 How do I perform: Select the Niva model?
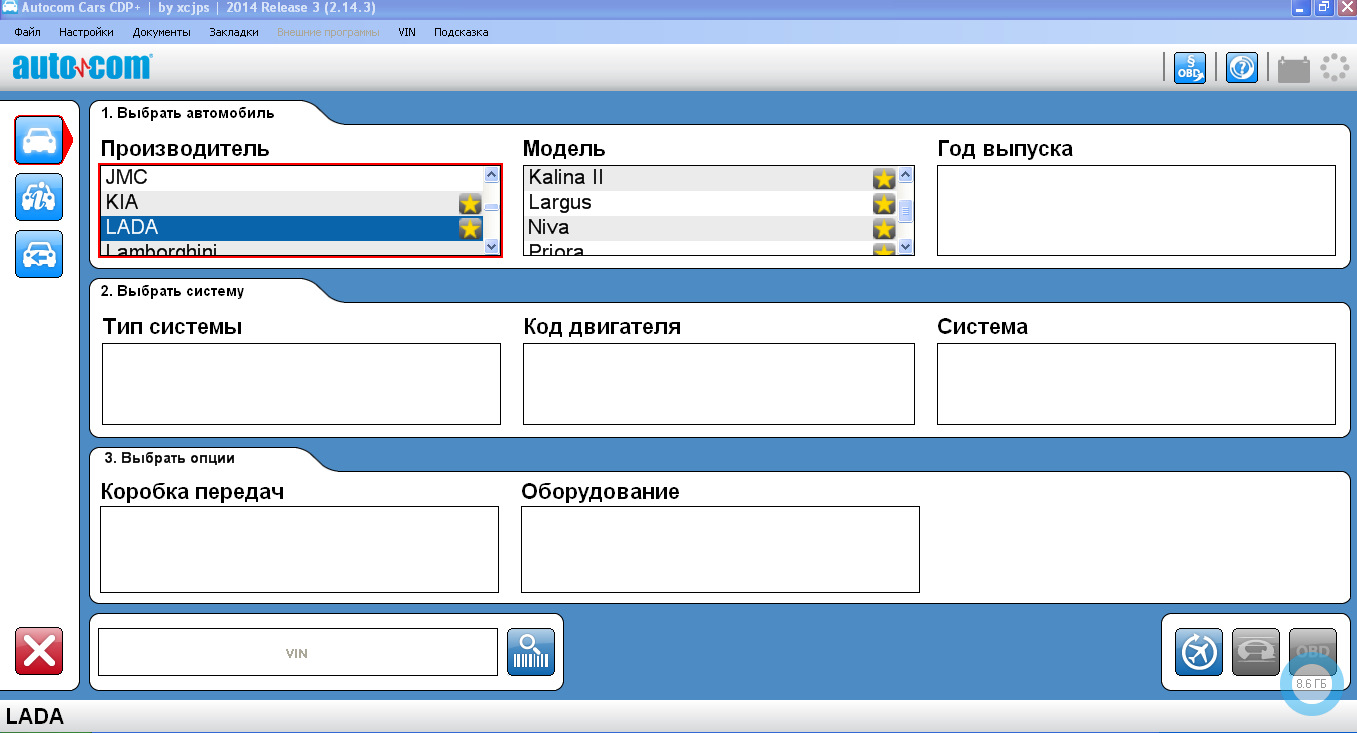tap(710, 227)
